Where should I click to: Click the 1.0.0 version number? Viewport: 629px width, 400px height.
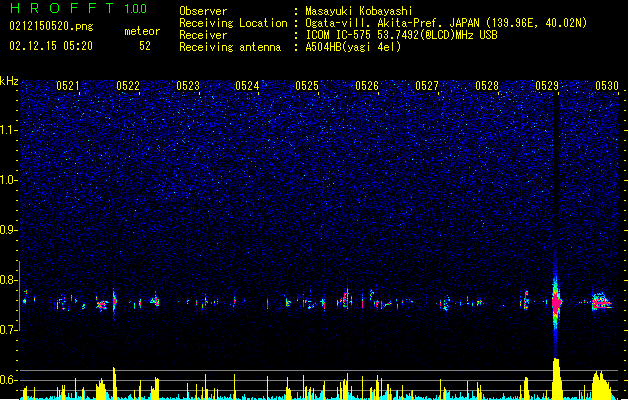coord(135,9)
